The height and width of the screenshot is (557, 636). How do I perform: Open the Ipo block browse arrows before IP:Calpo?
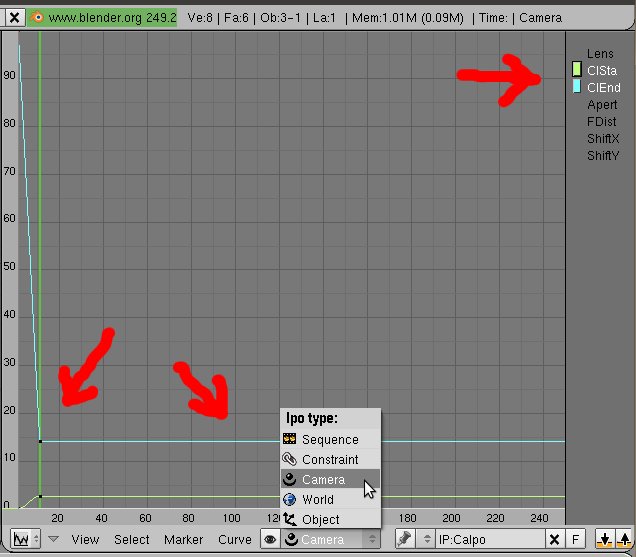426,539
